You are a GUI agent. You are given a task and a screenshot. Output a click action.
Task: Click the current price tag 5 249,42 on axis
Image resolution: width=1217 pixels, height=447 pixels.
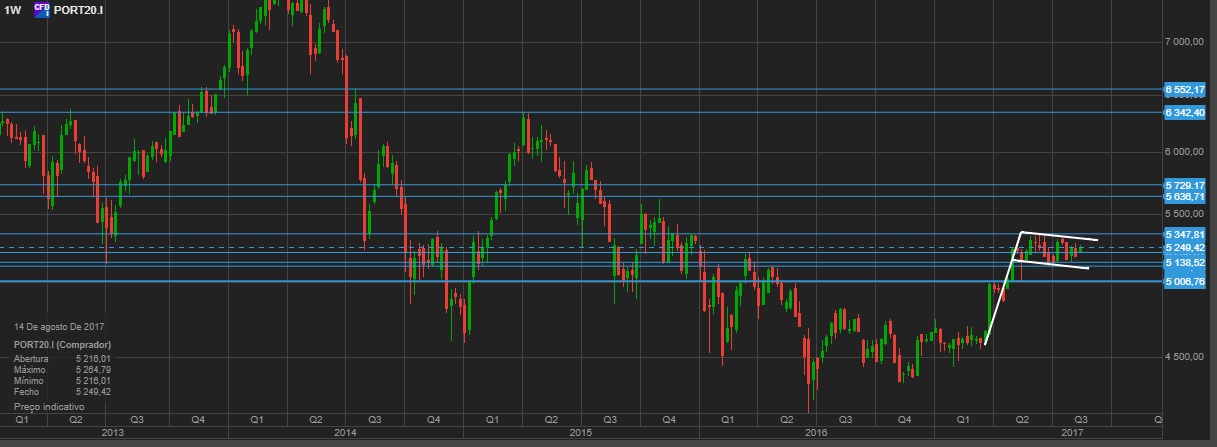tap(1186, 247)
